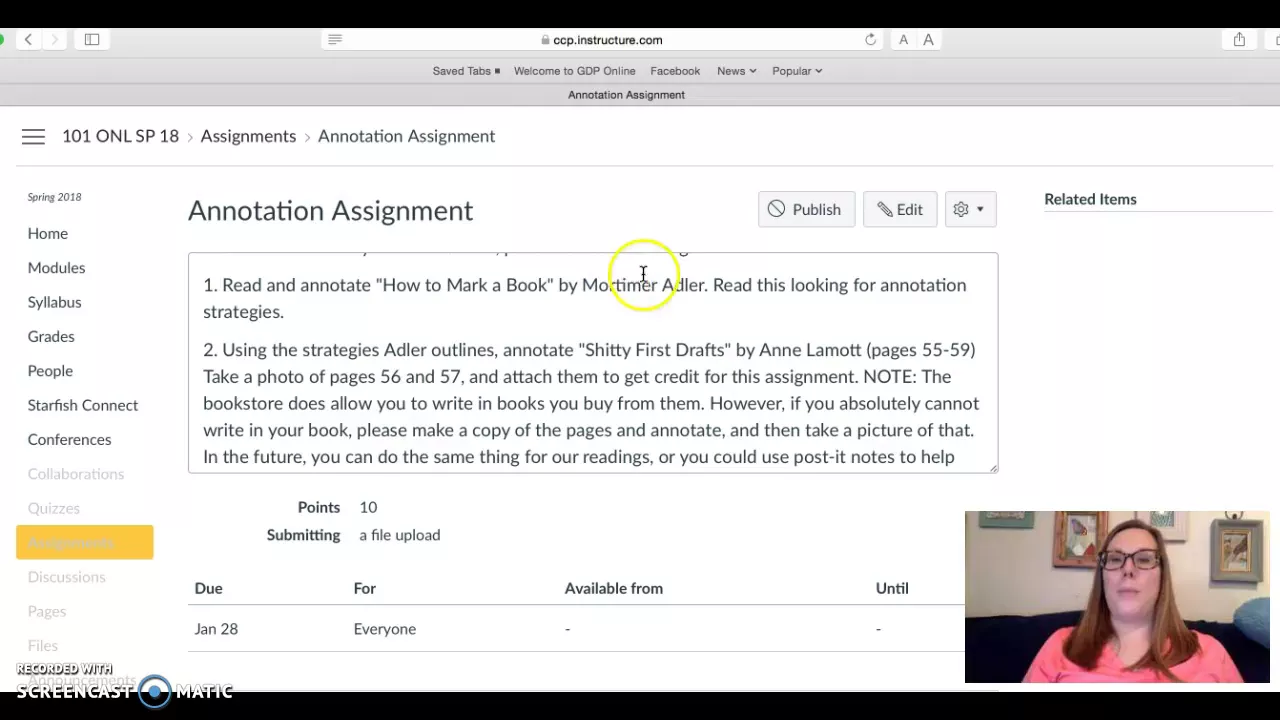Click the Spring 2018 term label
Image resolution: width=1280 pixels, height=720 pixels.
(x=54, y=197)
